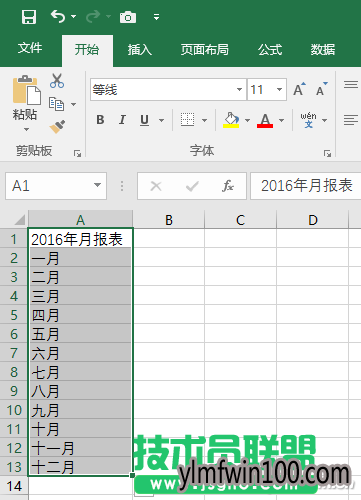Click the camera screenshot icon

click(128, 17)
